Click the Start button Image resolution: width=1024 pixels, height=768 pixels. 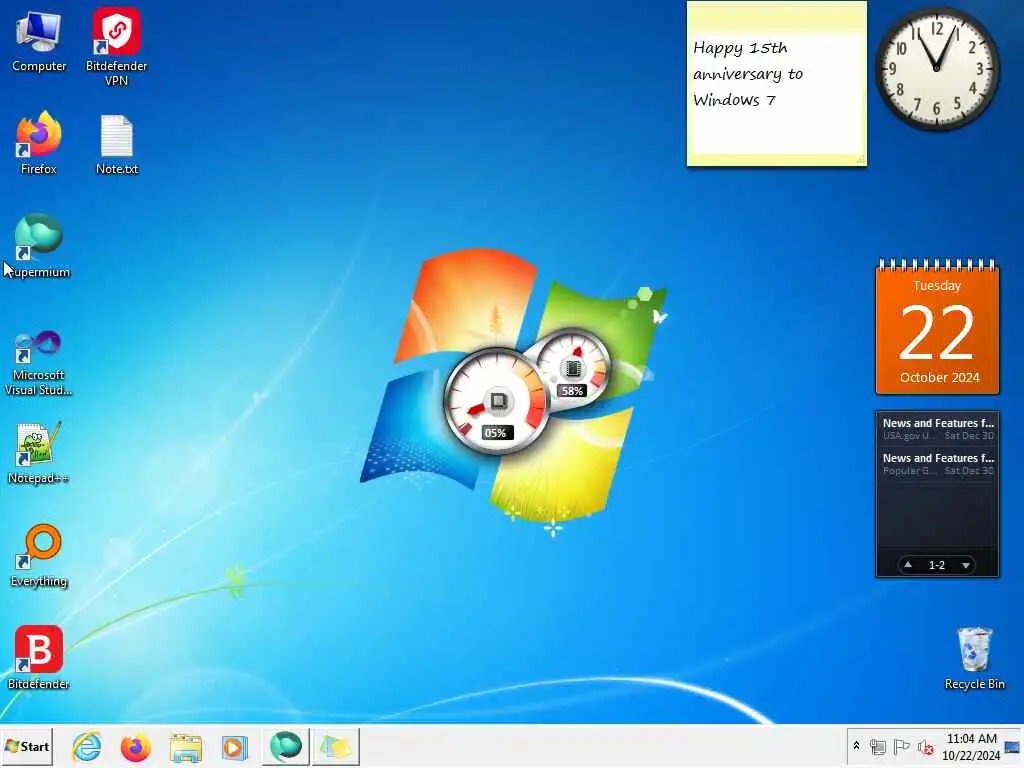[27, 746]
